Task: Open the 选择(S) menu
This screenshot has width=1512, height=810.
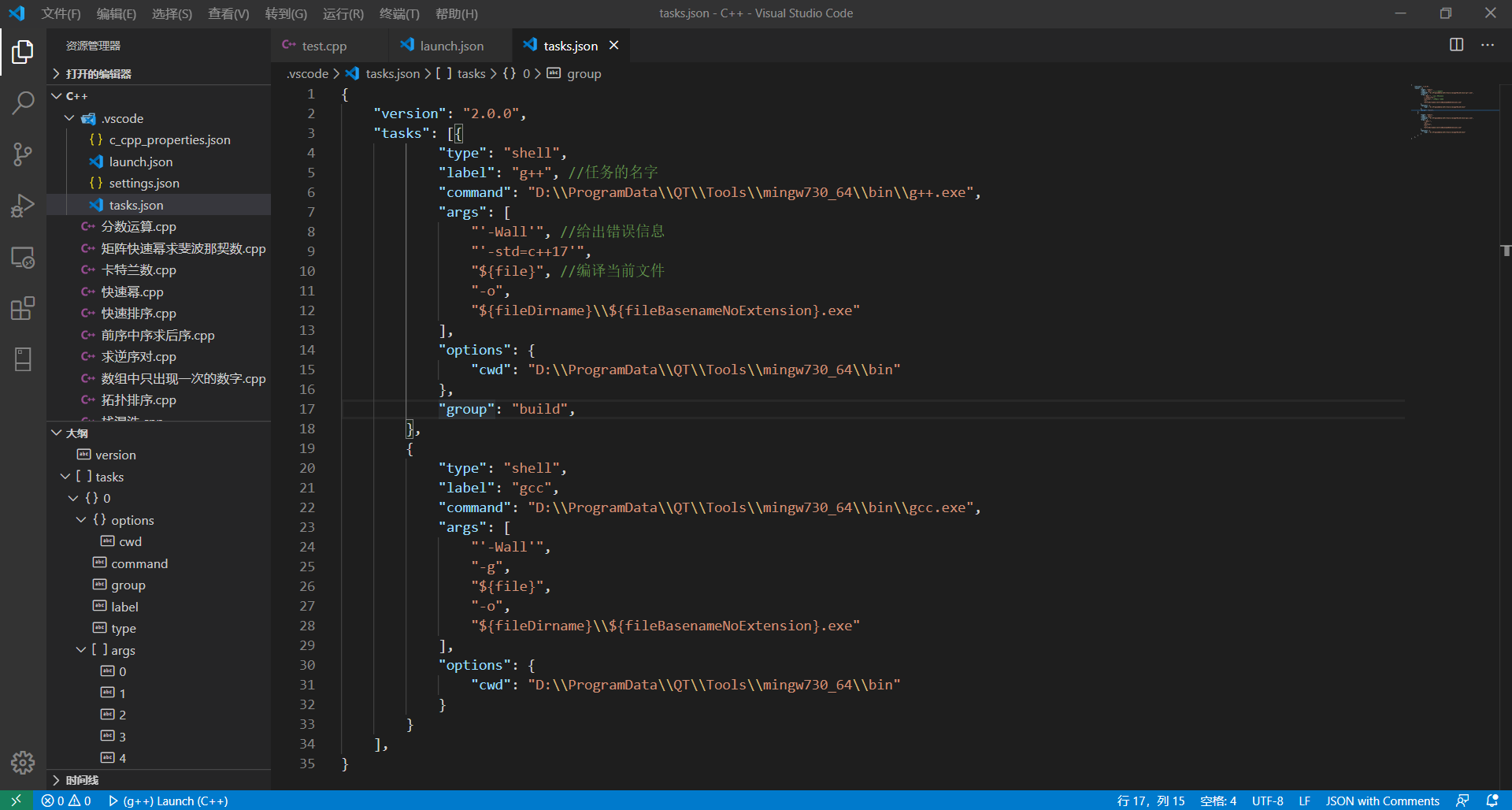Action: point(172,13)
